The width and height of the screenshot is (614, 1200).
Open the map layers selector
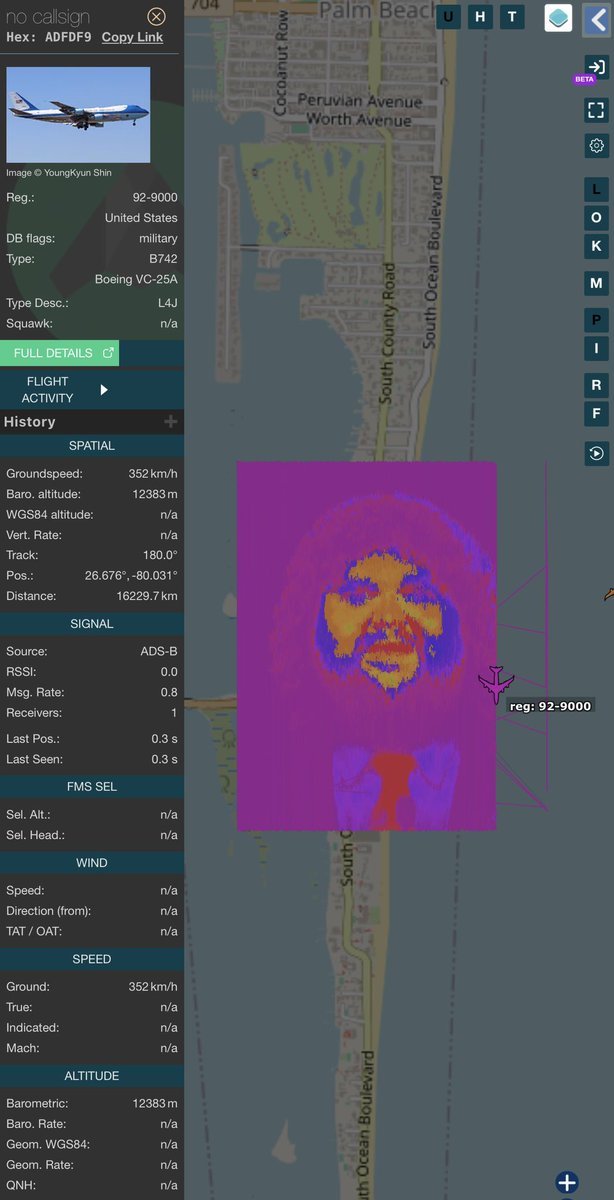pos(558,18)
